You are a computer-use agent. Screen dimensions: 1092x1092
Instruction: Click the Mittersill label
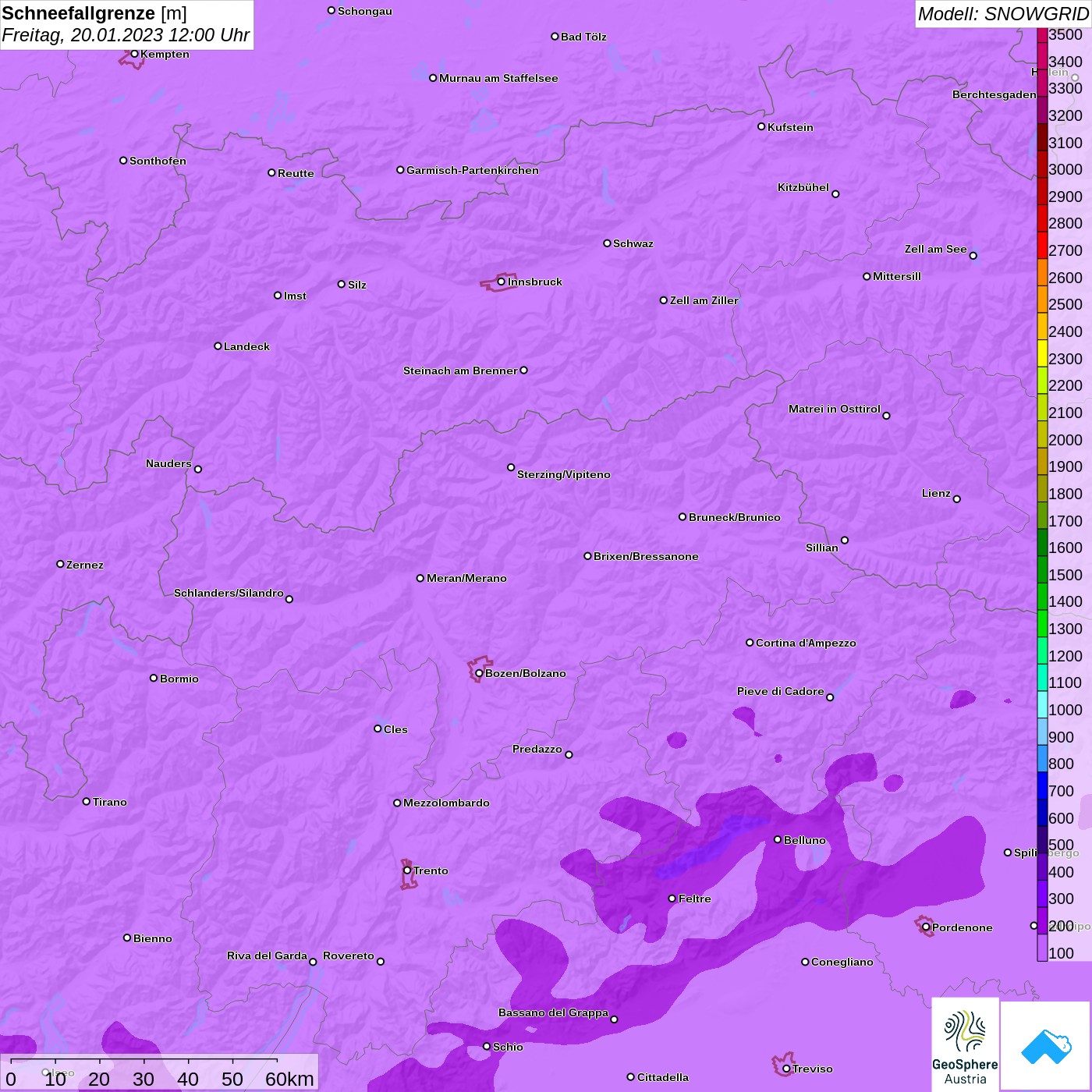click(897, 276)
